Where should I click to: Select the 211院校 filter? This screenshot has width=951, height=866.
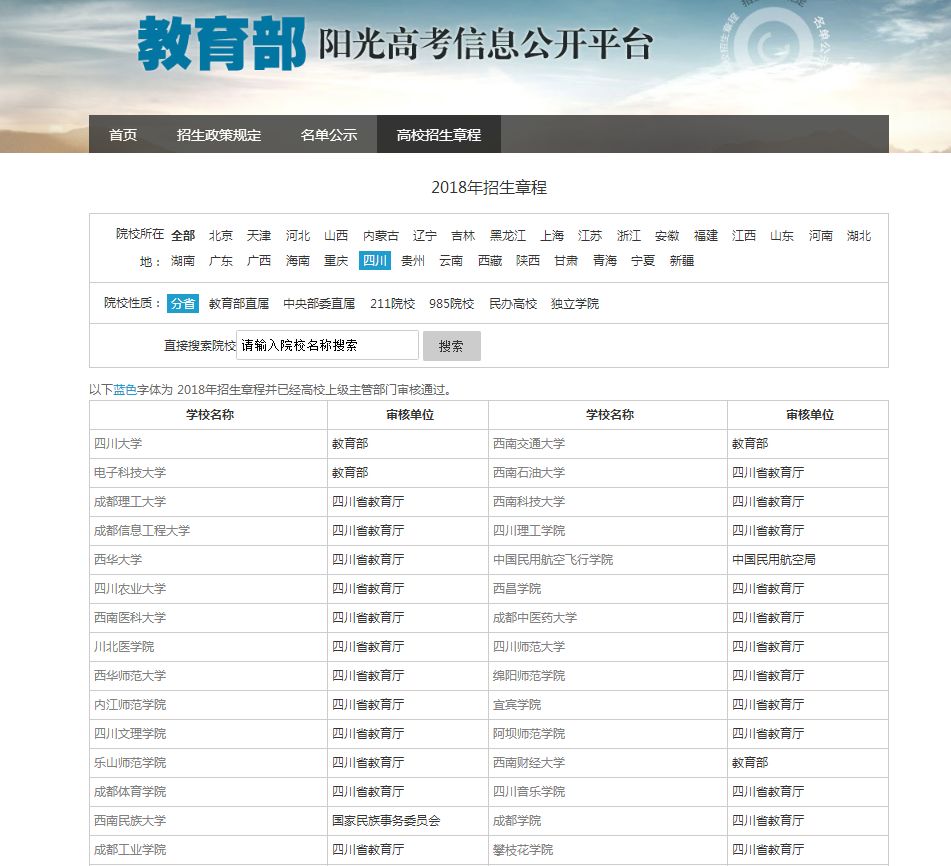click(x=392, y=303)
